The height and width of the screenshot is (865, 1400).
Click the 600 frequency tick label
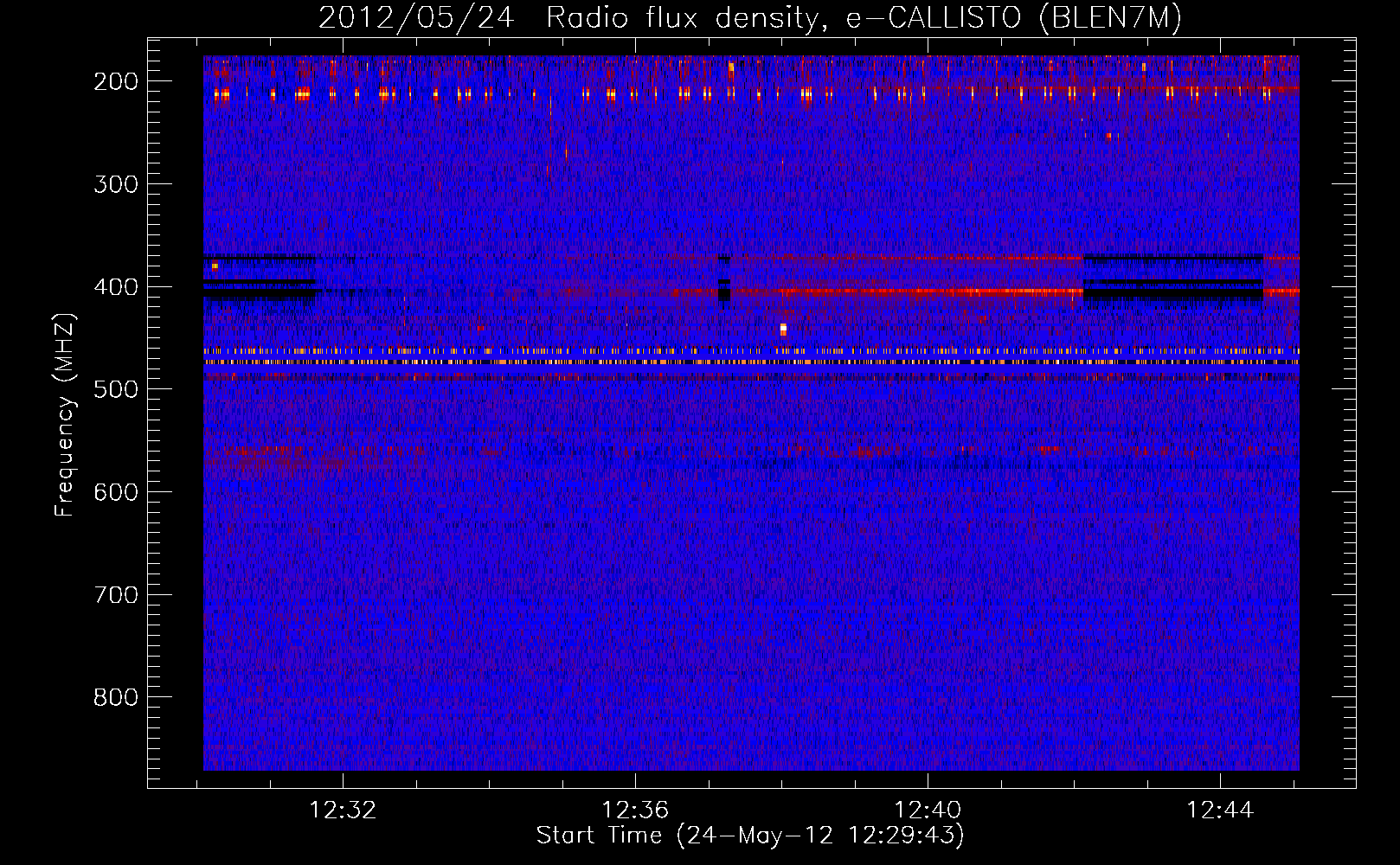pos(116,492)
